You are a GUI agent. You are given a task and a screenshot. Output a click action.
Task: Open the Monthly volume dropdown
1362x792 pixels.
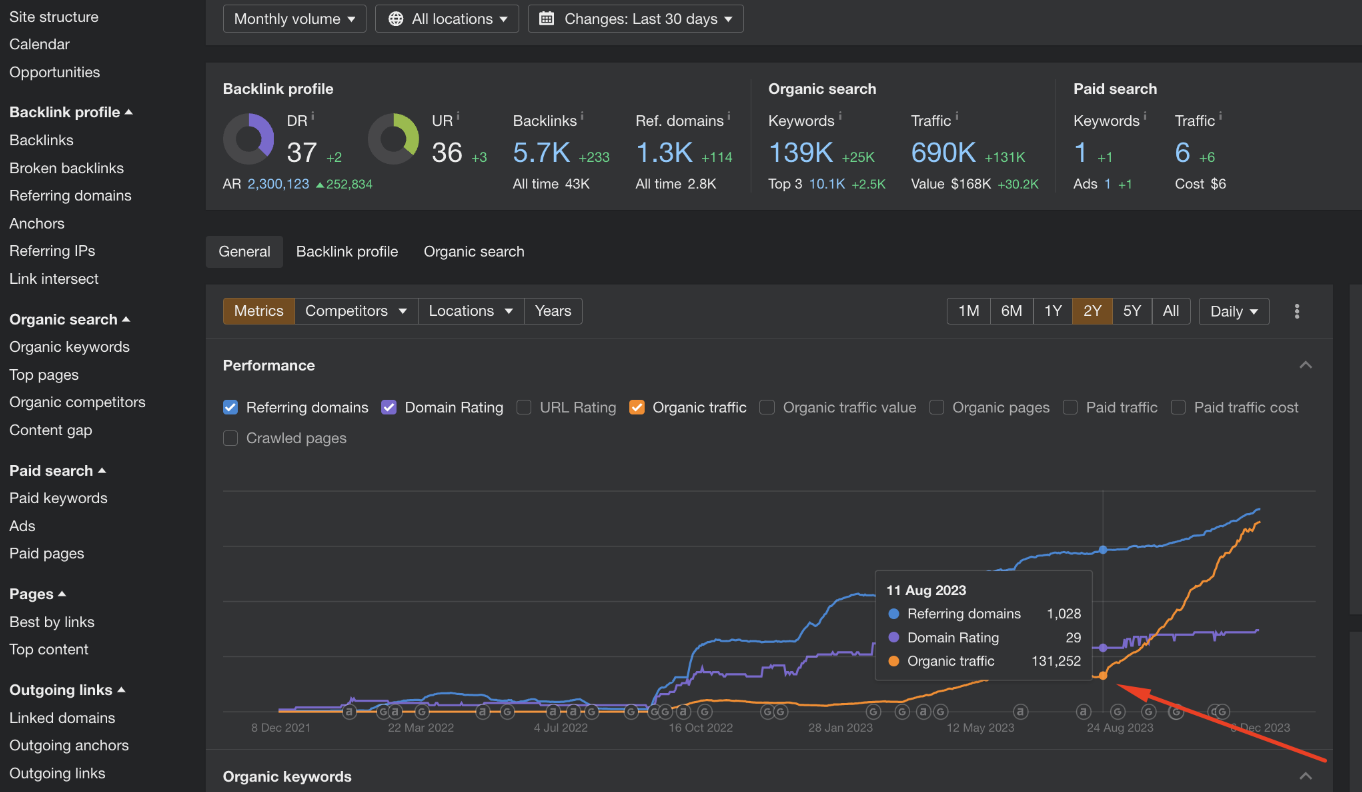tap(295, 19)
